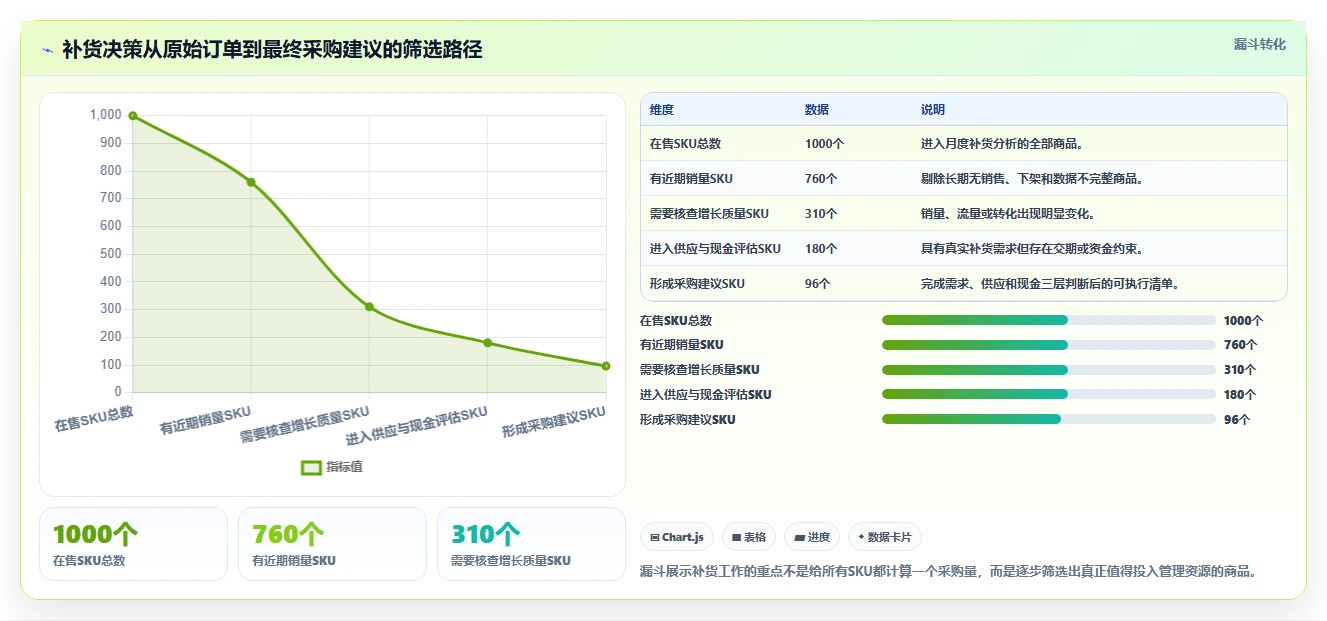This screenshot has height=621, width=1327.
Task: Click the 180个 cell in the table
Action: [x=821, y=249]
